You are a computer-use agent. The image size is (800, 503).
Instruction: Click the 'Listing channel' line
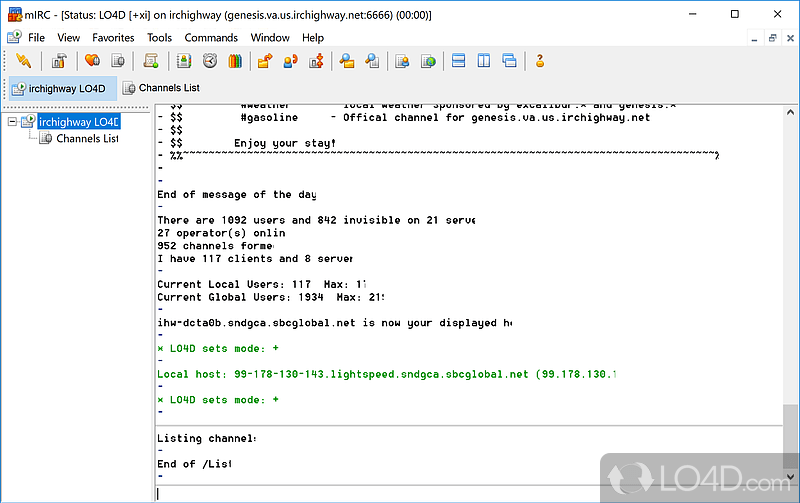pos(207,438)
